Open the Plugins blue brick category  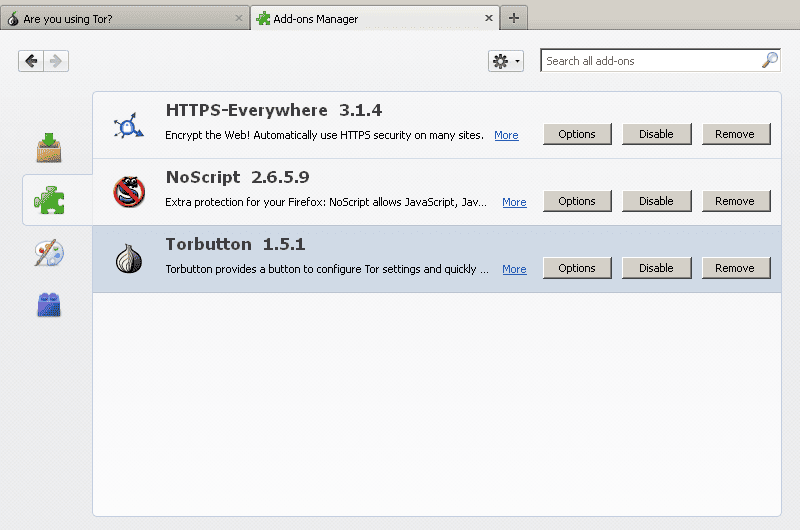pyautogui.click(x=49, y=304)
